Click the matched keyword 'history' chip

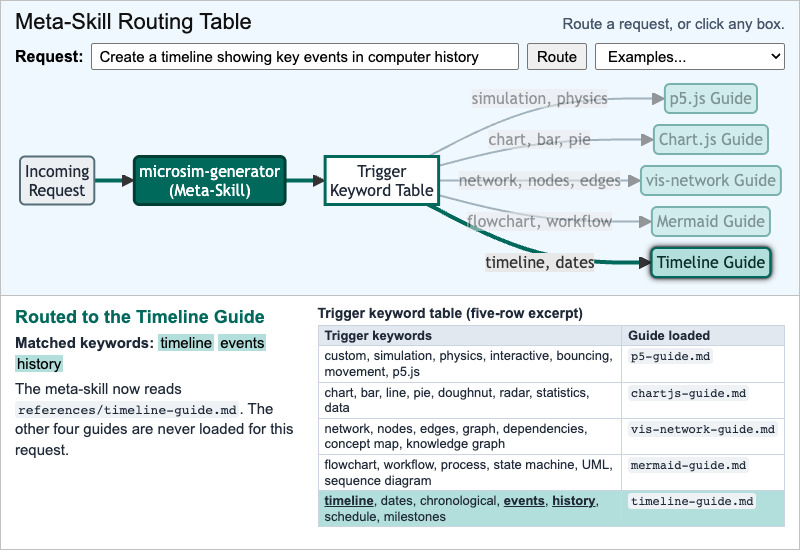(x=39, y=364)
